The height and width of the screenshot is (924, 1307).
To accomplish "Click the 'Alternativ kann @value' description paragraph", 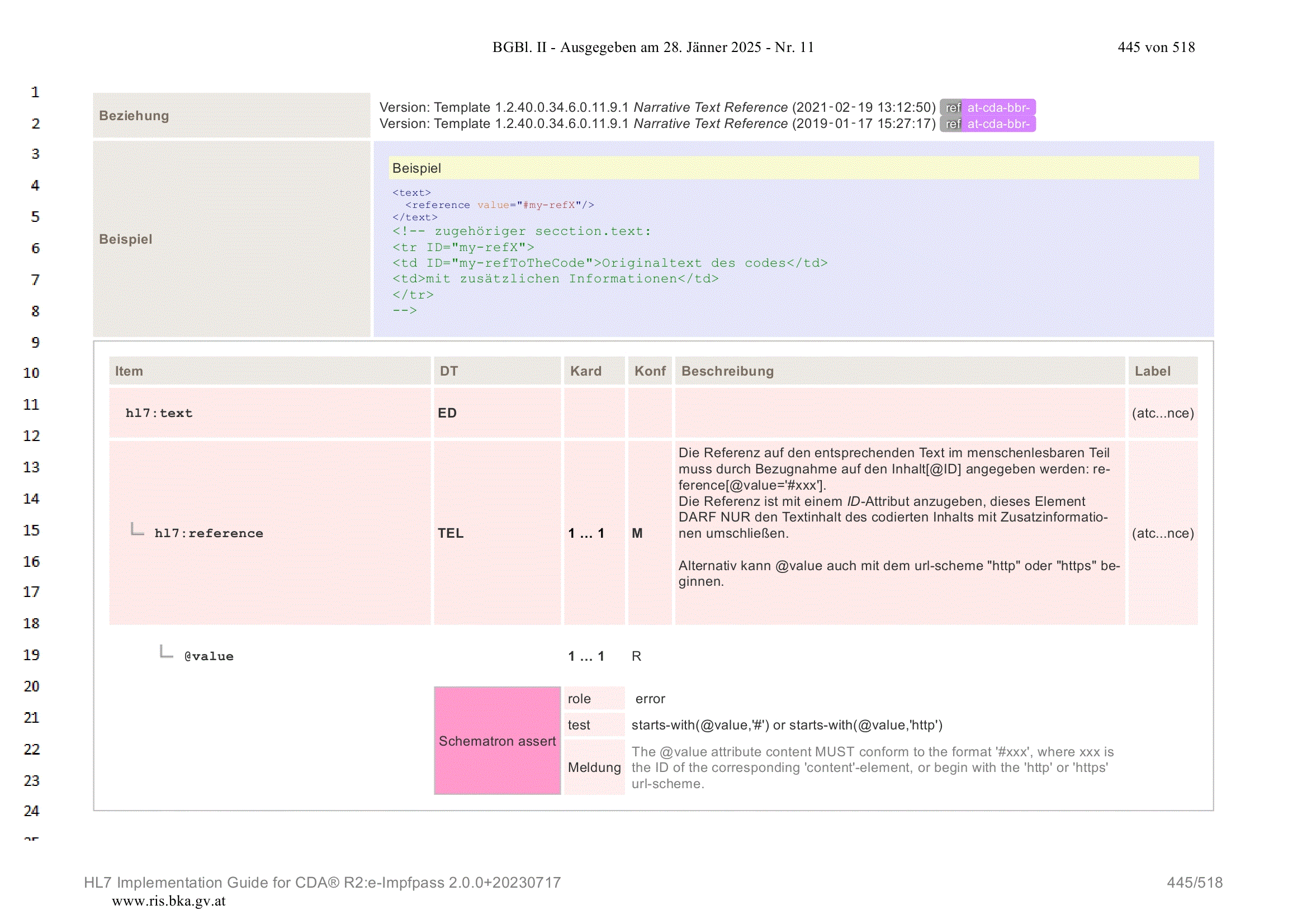I will click(899, 574).
